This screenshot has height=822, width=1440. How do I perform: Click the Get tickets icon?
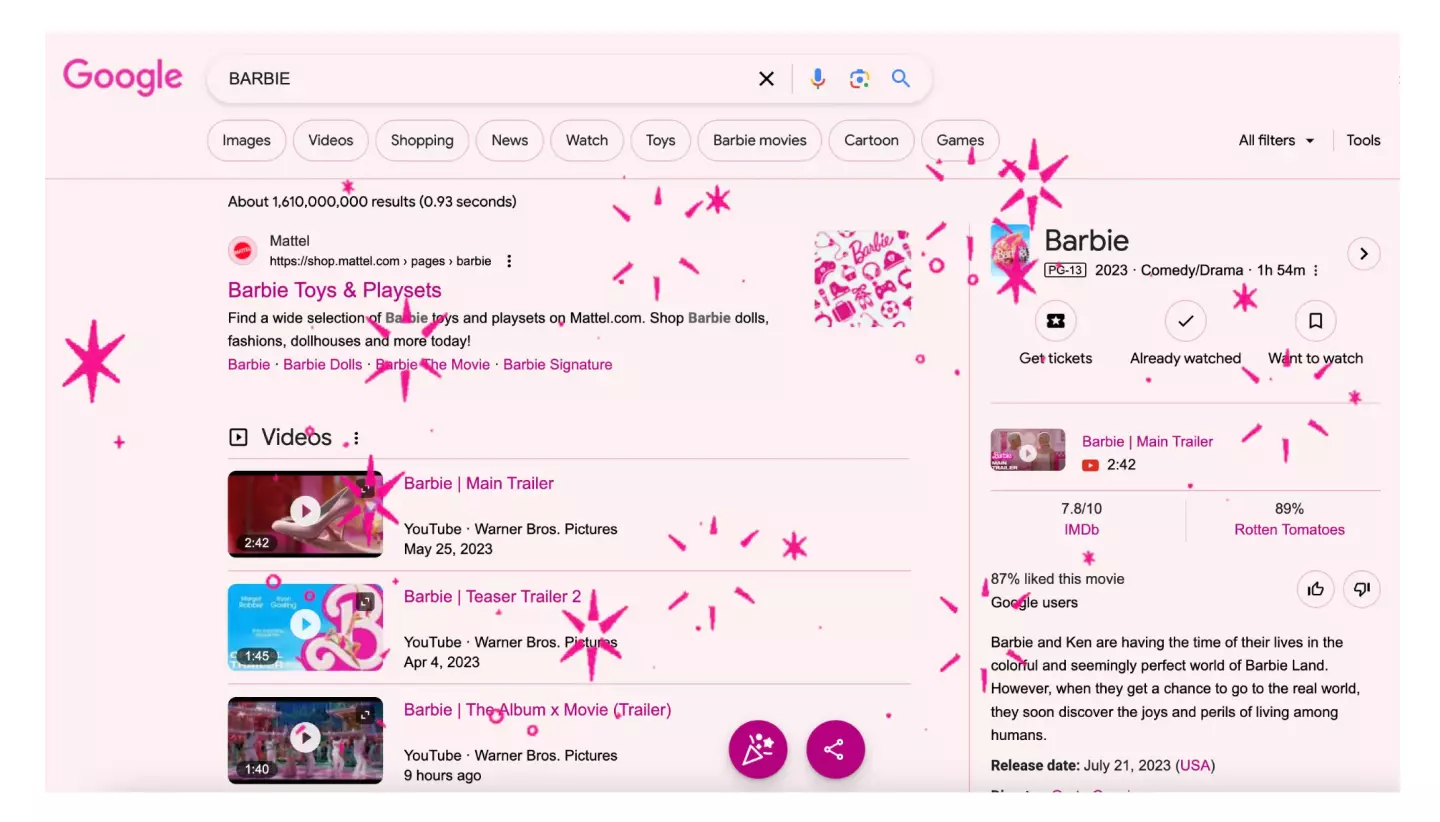1055,321
